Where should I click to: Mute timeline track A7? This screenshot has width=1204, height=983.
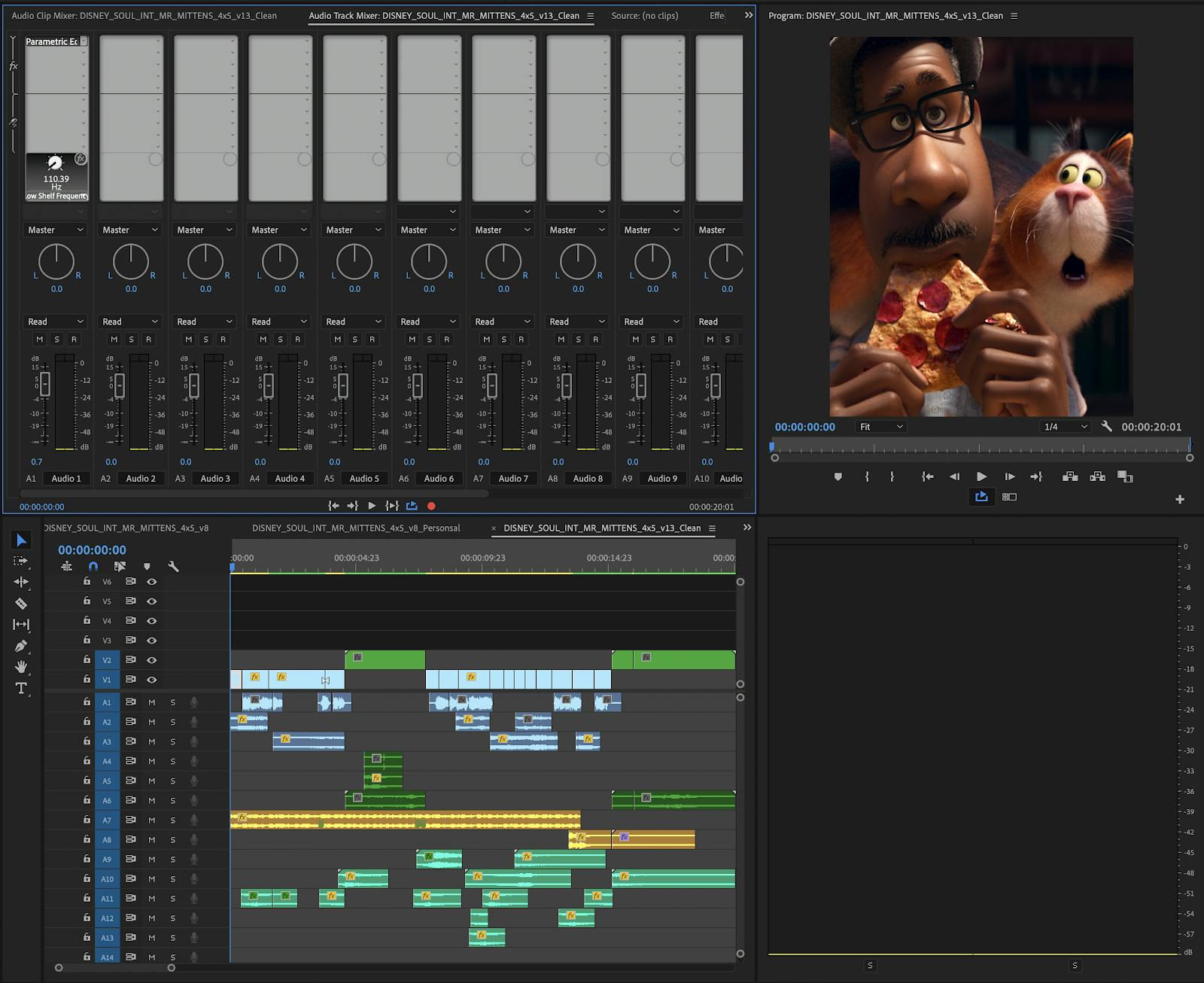coord(152,820)
